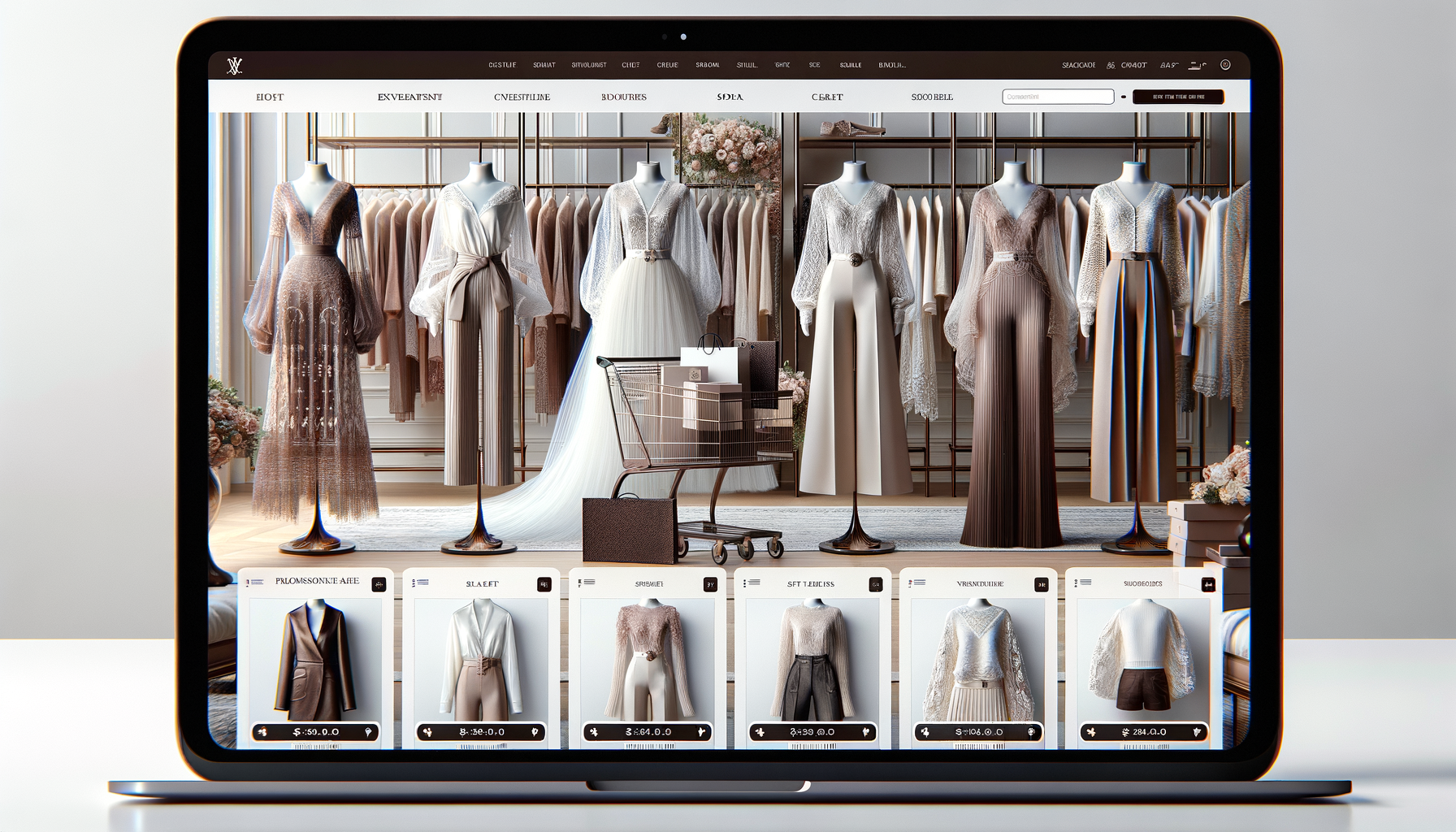Select CREUIE in the top dark menu
This screenshot has width=1456, height=832.
(x=668, y=65)
